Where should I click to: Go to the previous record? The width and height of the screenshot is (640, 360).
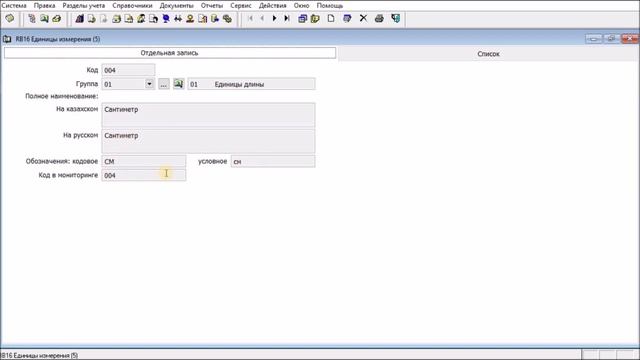pos(262,18)
